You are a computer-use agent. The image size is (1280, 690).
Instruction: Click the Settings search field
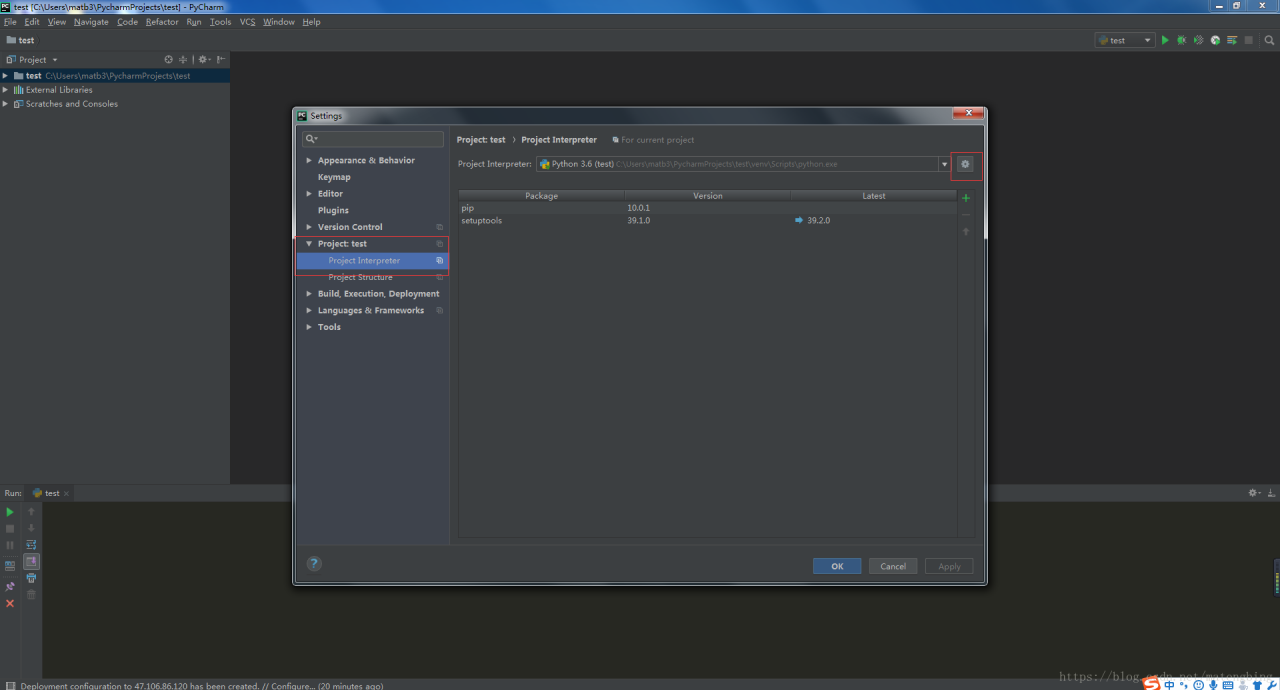coord(373,139)
